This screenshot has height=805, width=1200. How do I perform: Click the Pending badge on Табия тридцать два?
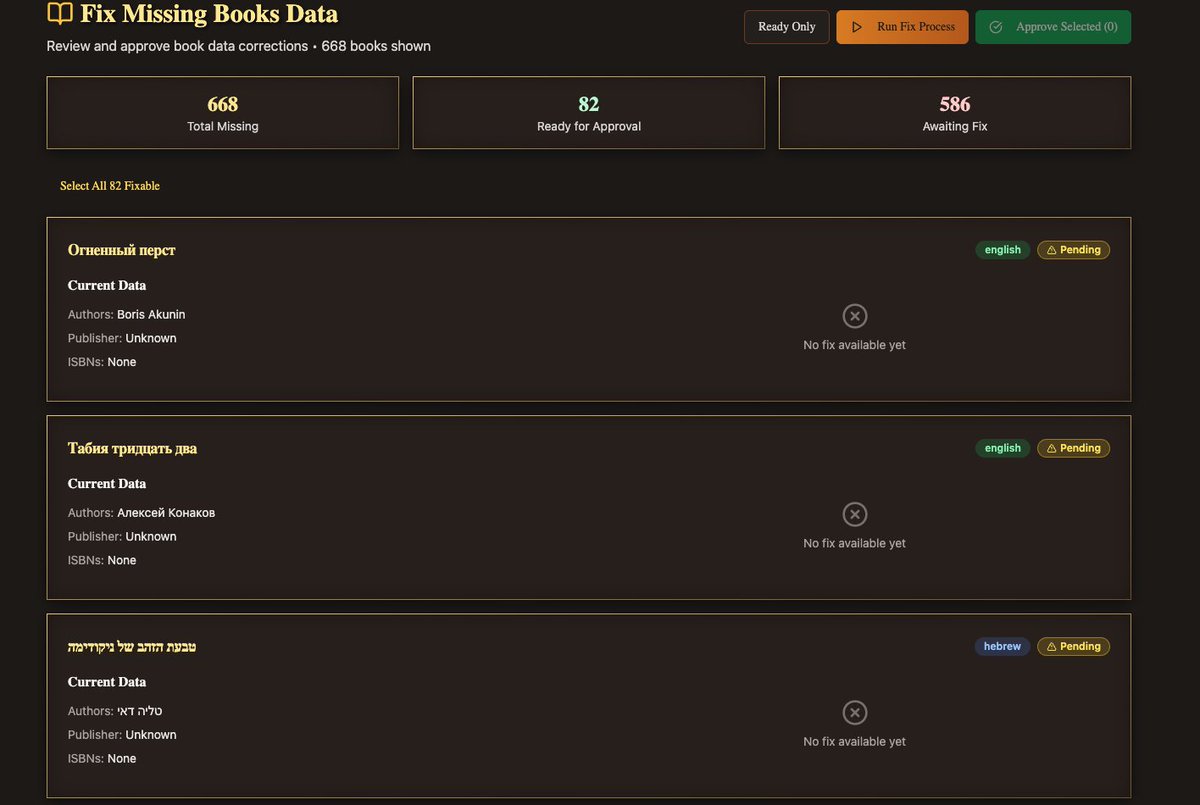(1073, 448)
